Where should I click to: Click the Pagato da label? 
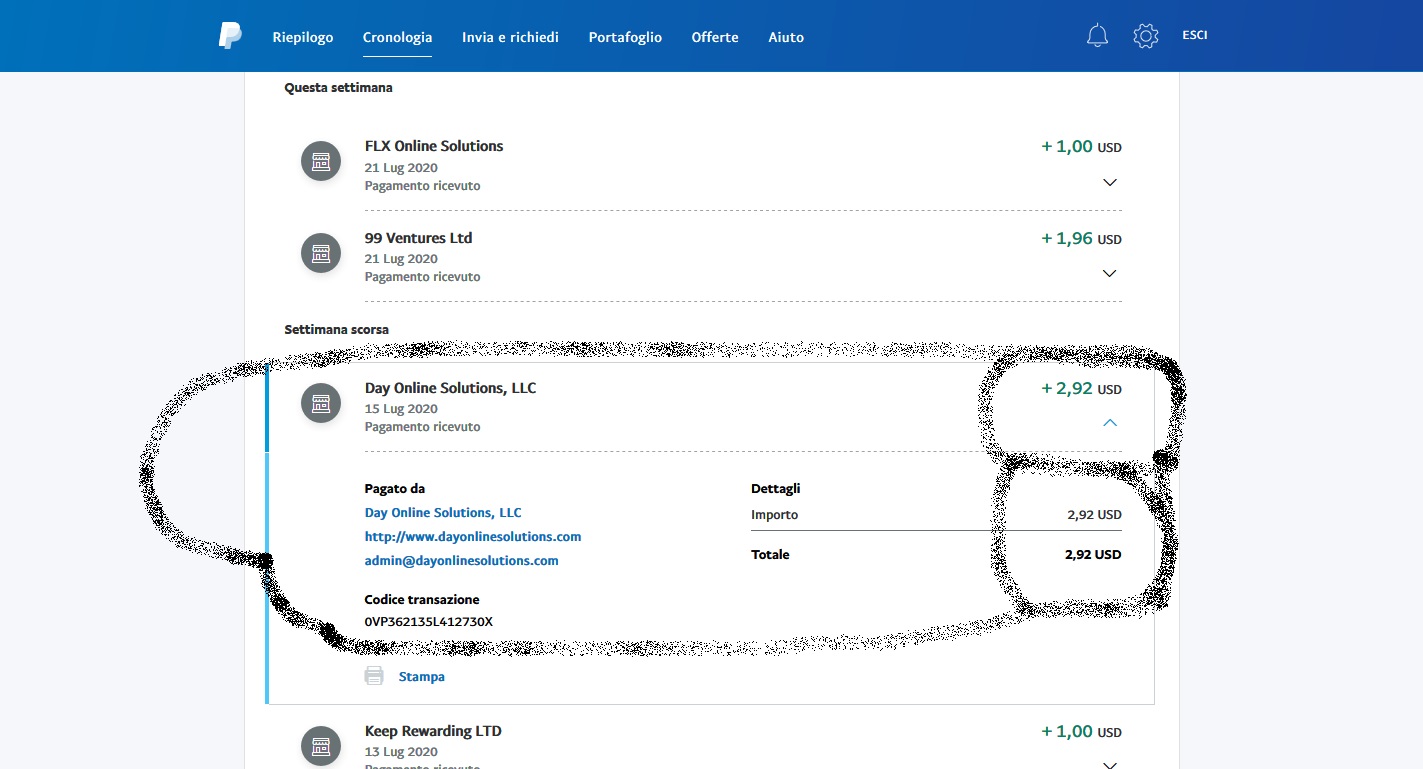395,489
